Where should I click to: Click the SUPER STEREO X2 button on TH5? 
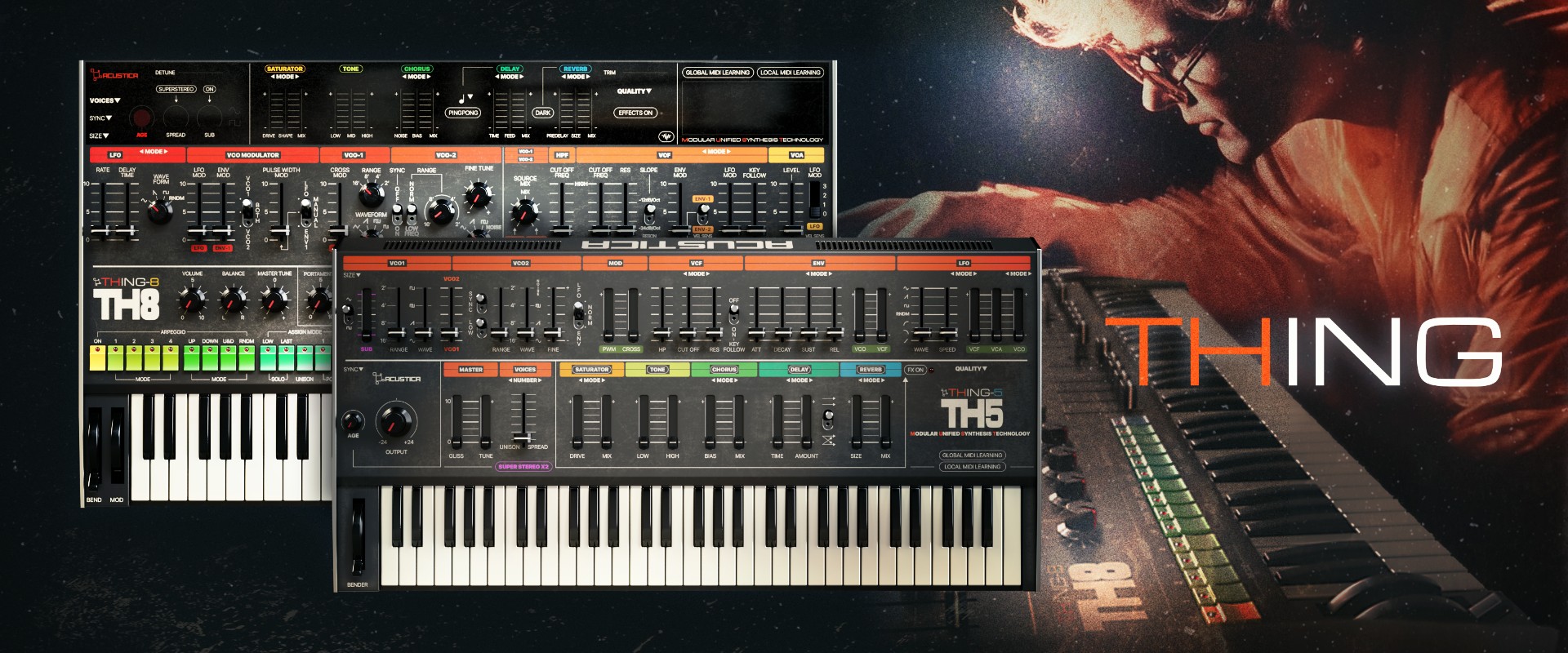(x=523, y=467)
